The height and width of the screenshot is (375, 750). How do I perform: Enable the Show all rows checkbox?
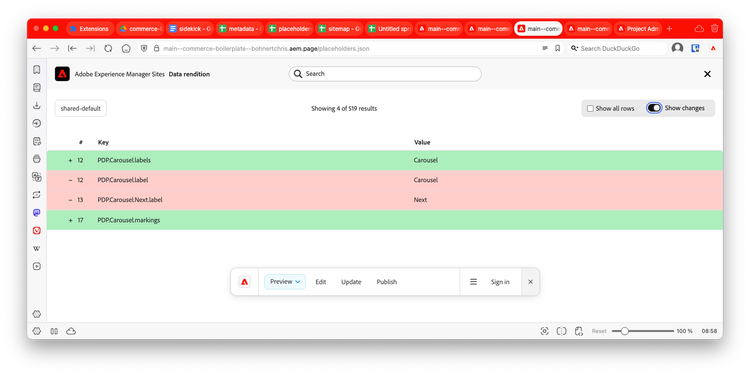coord(590,109)
